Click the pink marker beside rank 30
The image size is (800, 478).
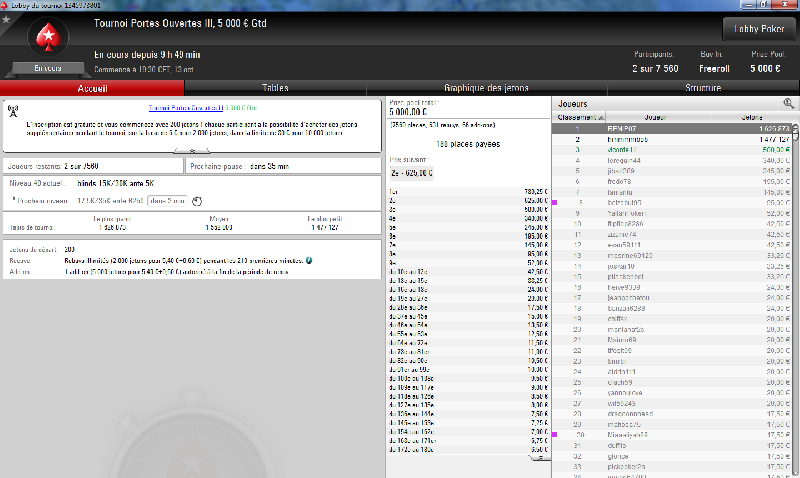555,435
